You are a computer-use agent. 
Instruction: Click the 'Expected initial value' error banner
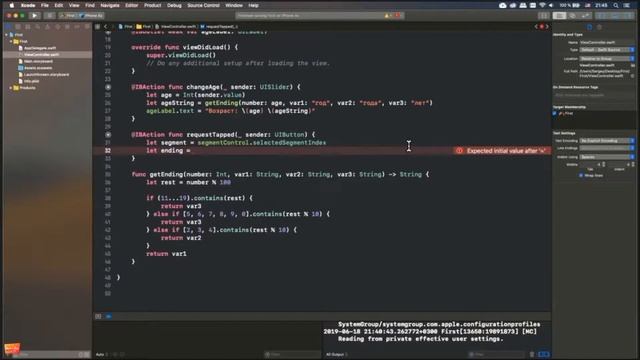tap(502, 151)
